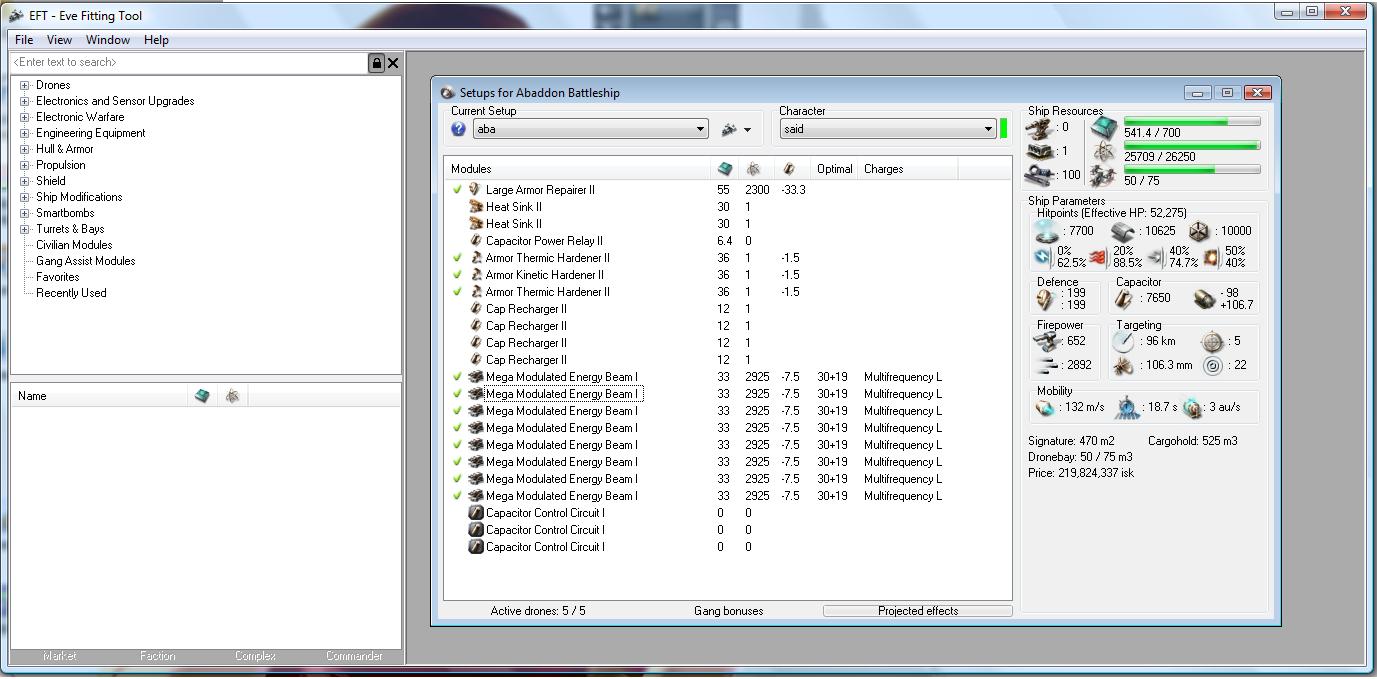Select Civilian Modules in the tree
This screenshot has width=1377, height=679.
pyautogui.click(x=74, y=245)
